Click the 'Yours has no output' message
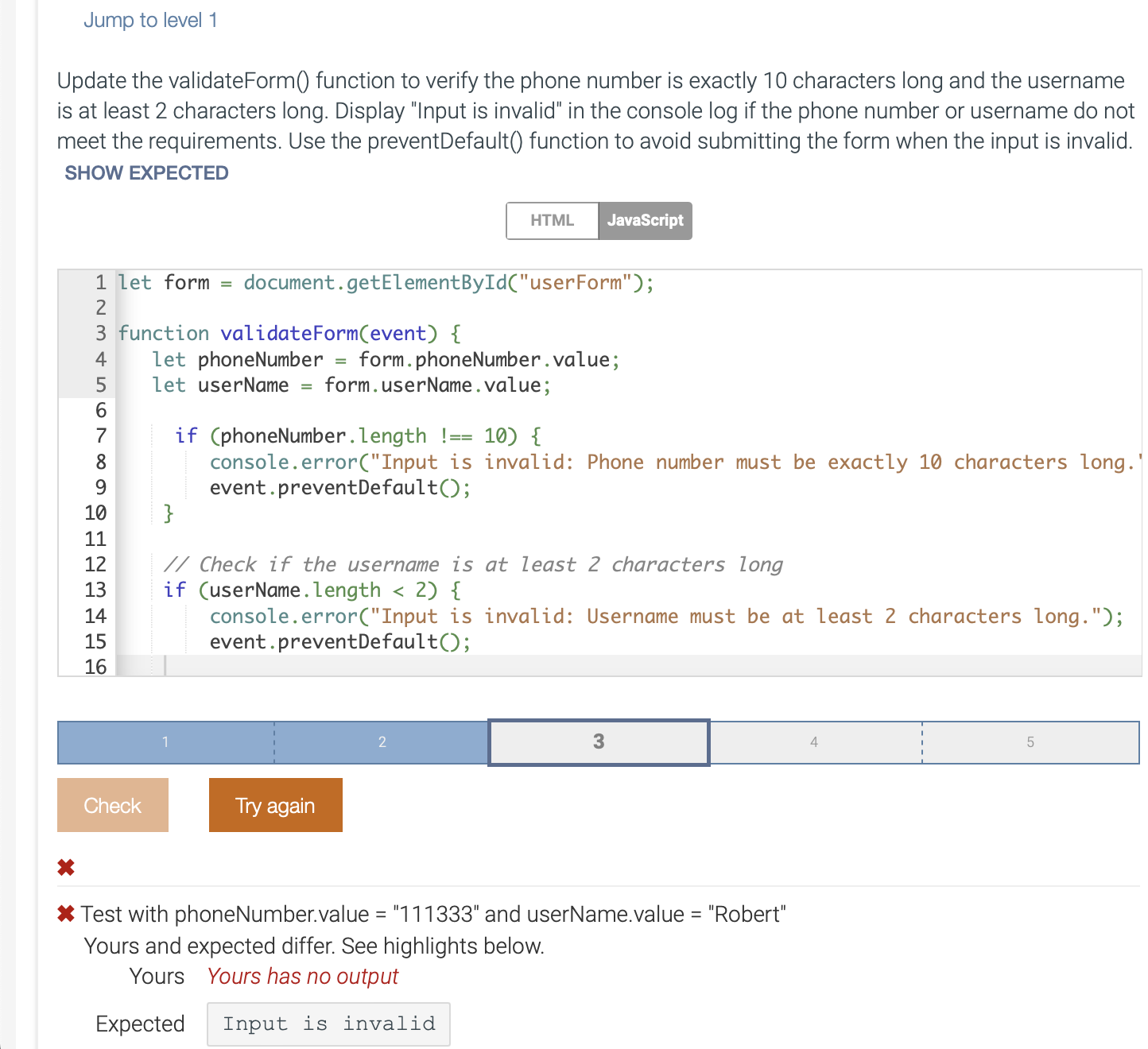This screenshot has width=1148, height=1049. click(302, 976)
